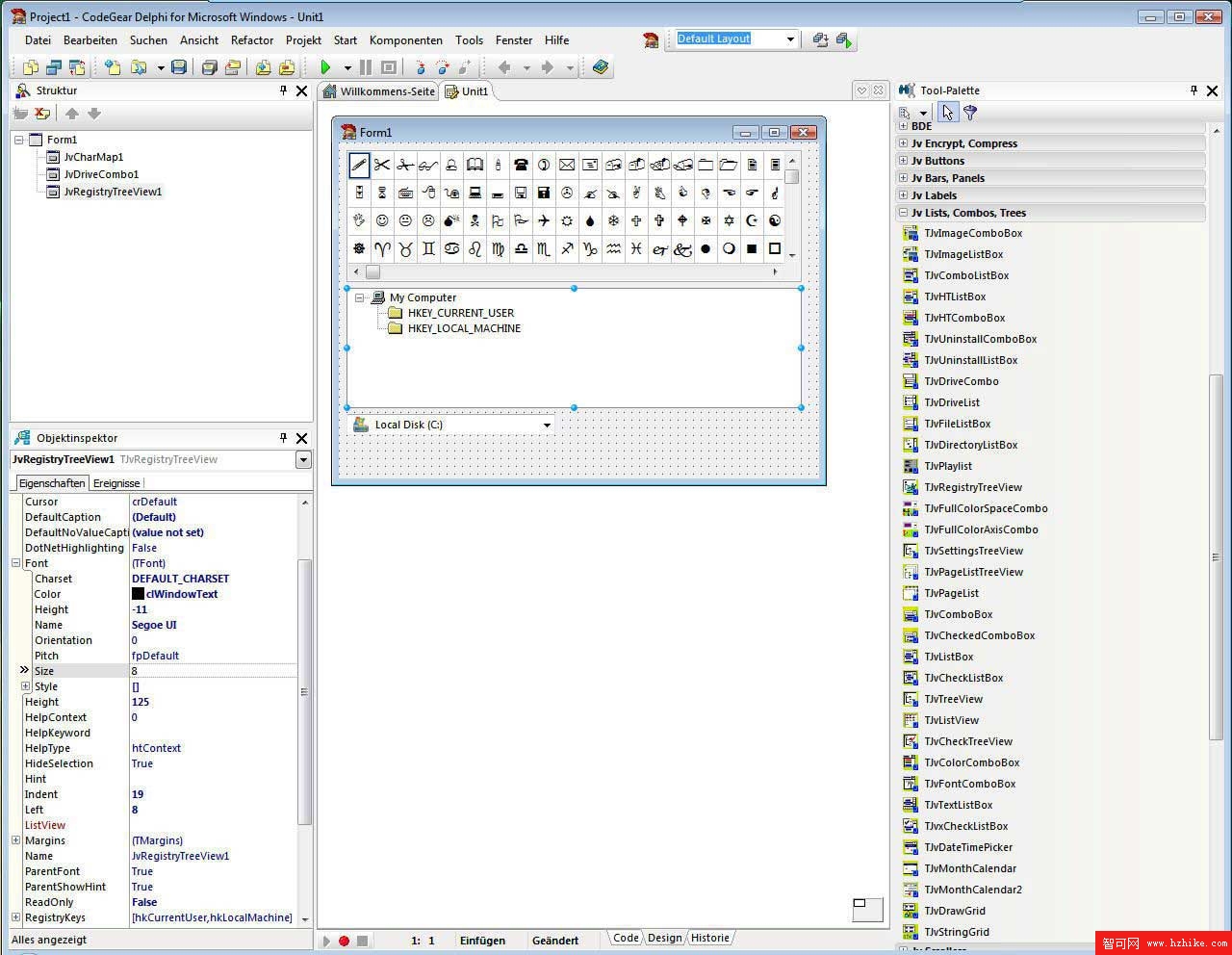
Task: Open the Refactor menu
Action: tap(252, 40)
